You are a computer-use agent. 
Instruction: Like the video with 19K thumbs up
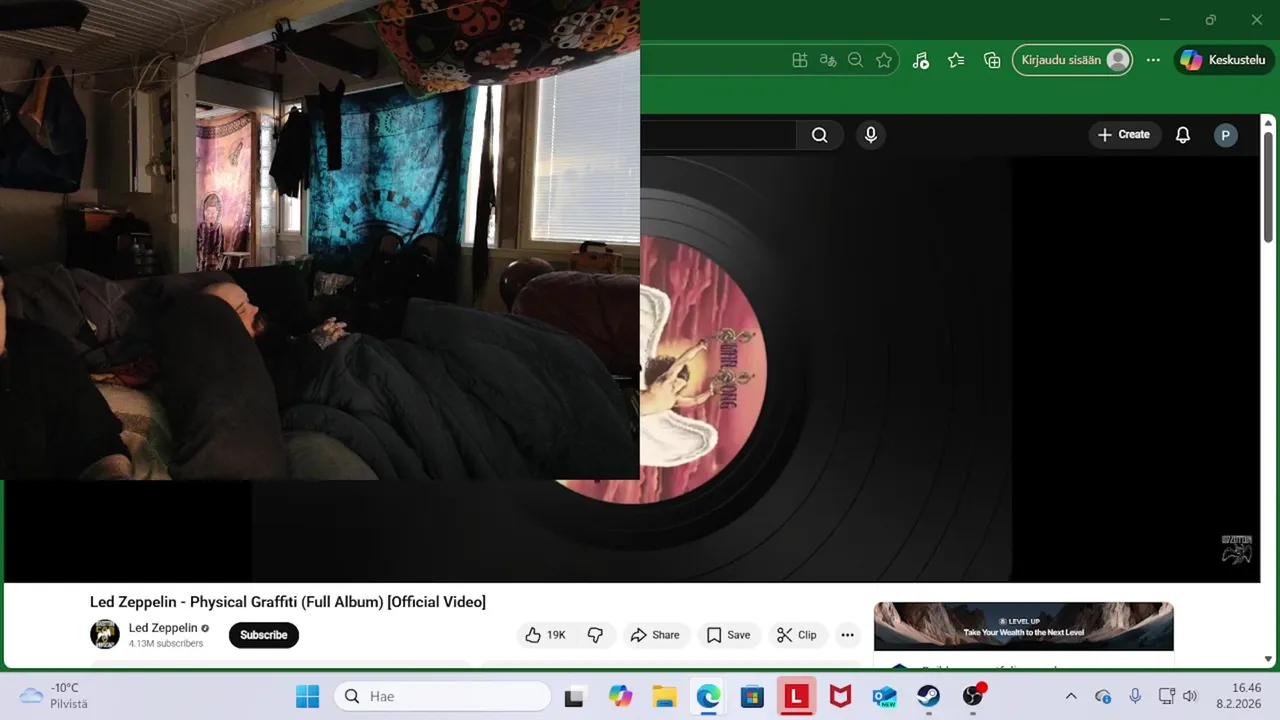tap(546, 635)
